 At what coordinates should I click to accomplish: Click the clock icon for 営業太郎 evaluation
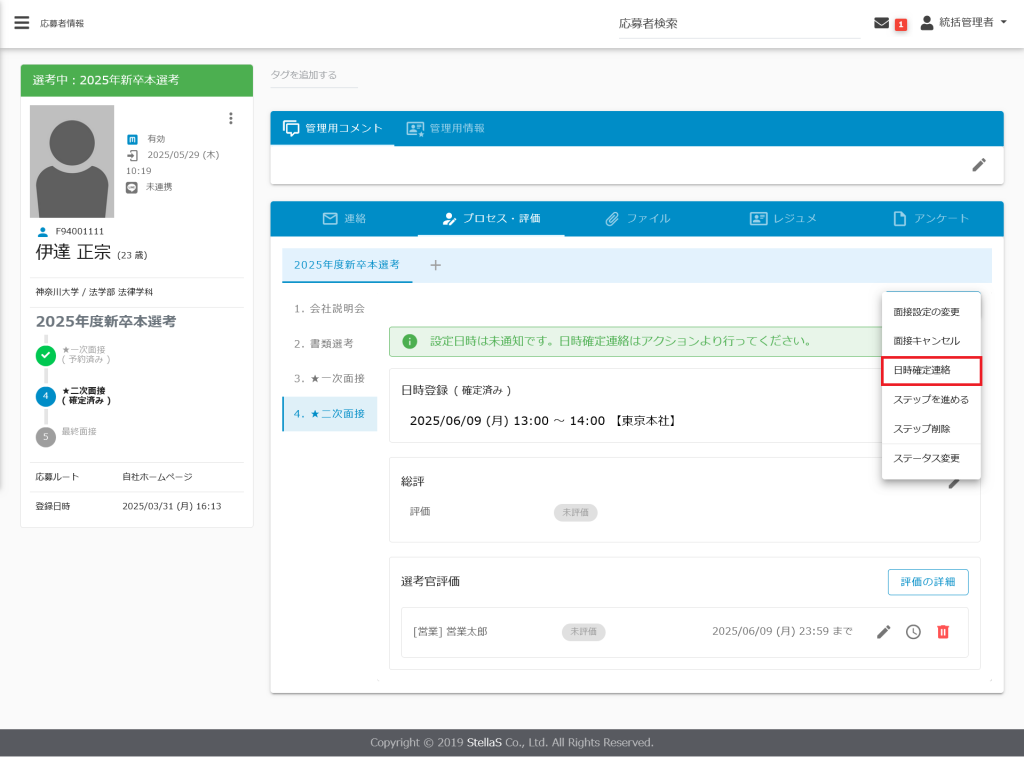pos(913,632)
